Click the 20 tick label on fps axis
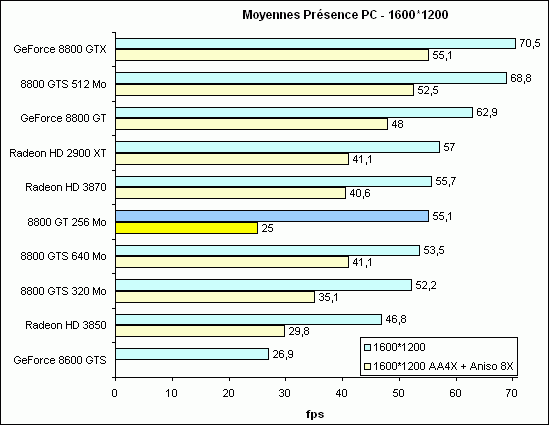Image resolution: width=549 pixels, height=425 pixels. tap(228, 393)
